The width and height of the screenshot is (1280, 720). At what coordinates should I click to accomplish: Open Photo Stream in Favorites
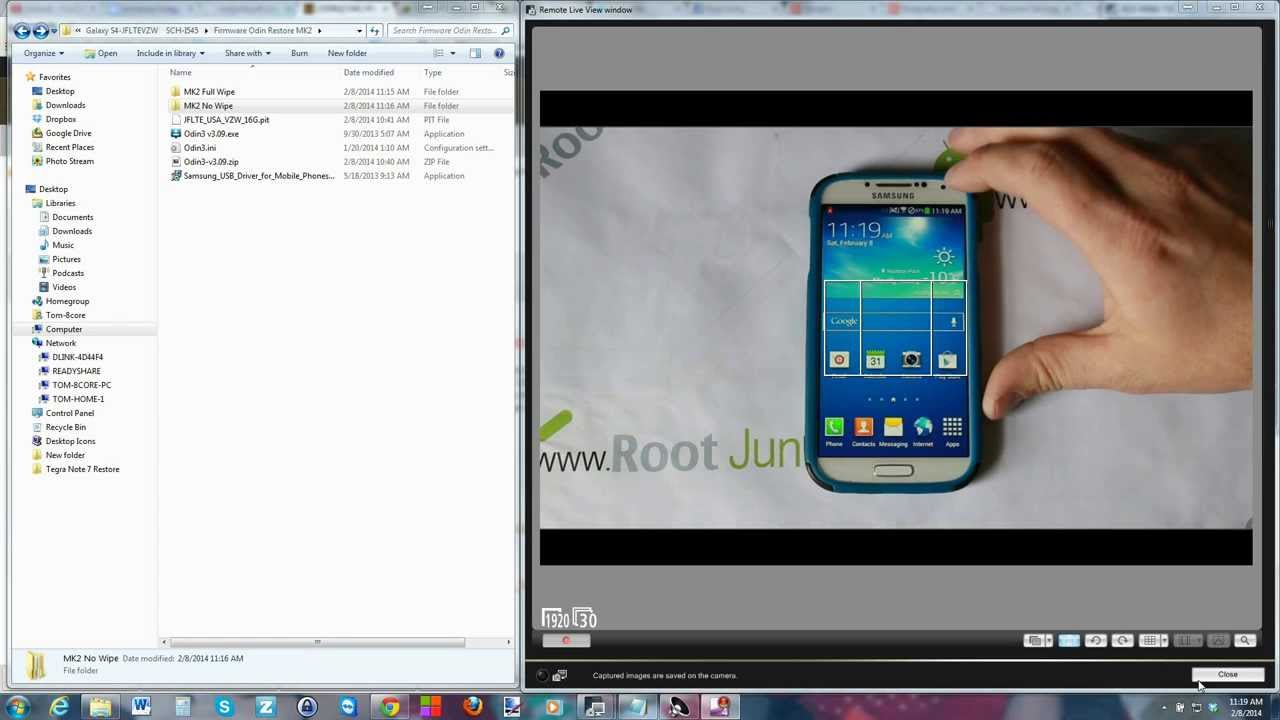click(x=69, y=161)
